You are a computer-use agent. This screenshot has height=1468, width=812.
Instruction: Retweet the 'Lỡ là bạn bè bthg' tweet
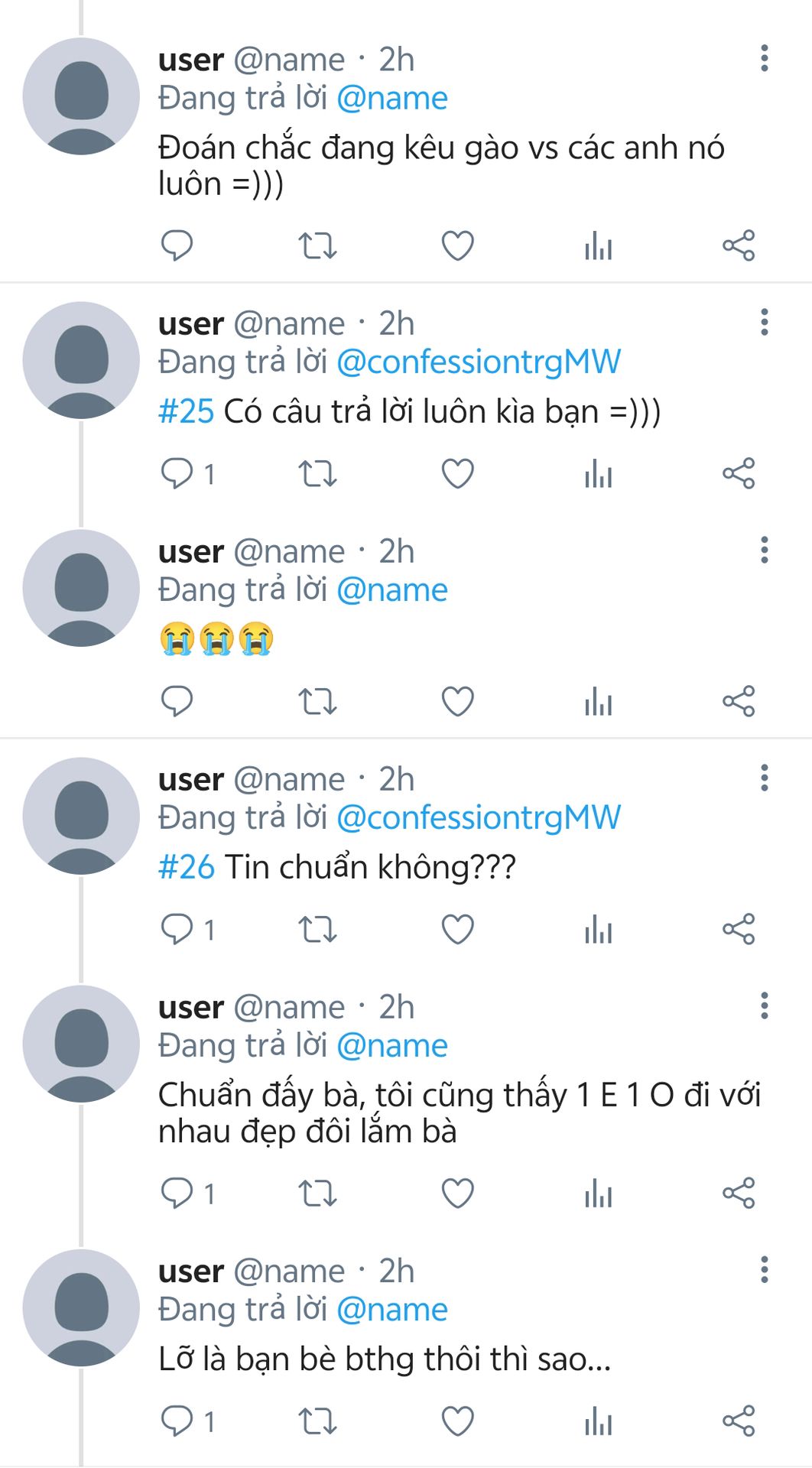point(317,1422)
